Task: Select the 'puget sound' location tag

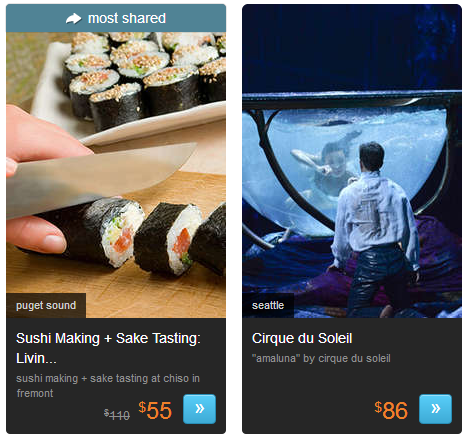Action: pos(46,306)
